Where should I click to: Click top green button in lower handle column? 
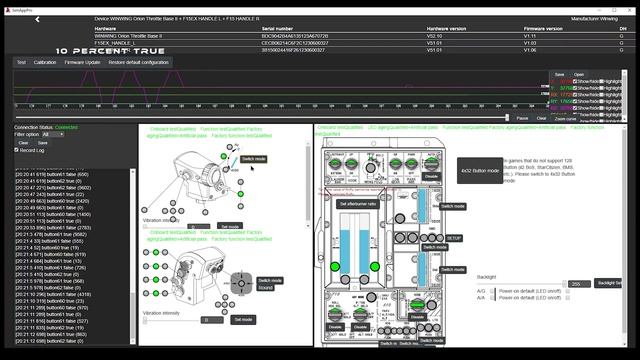pos(156,253)
